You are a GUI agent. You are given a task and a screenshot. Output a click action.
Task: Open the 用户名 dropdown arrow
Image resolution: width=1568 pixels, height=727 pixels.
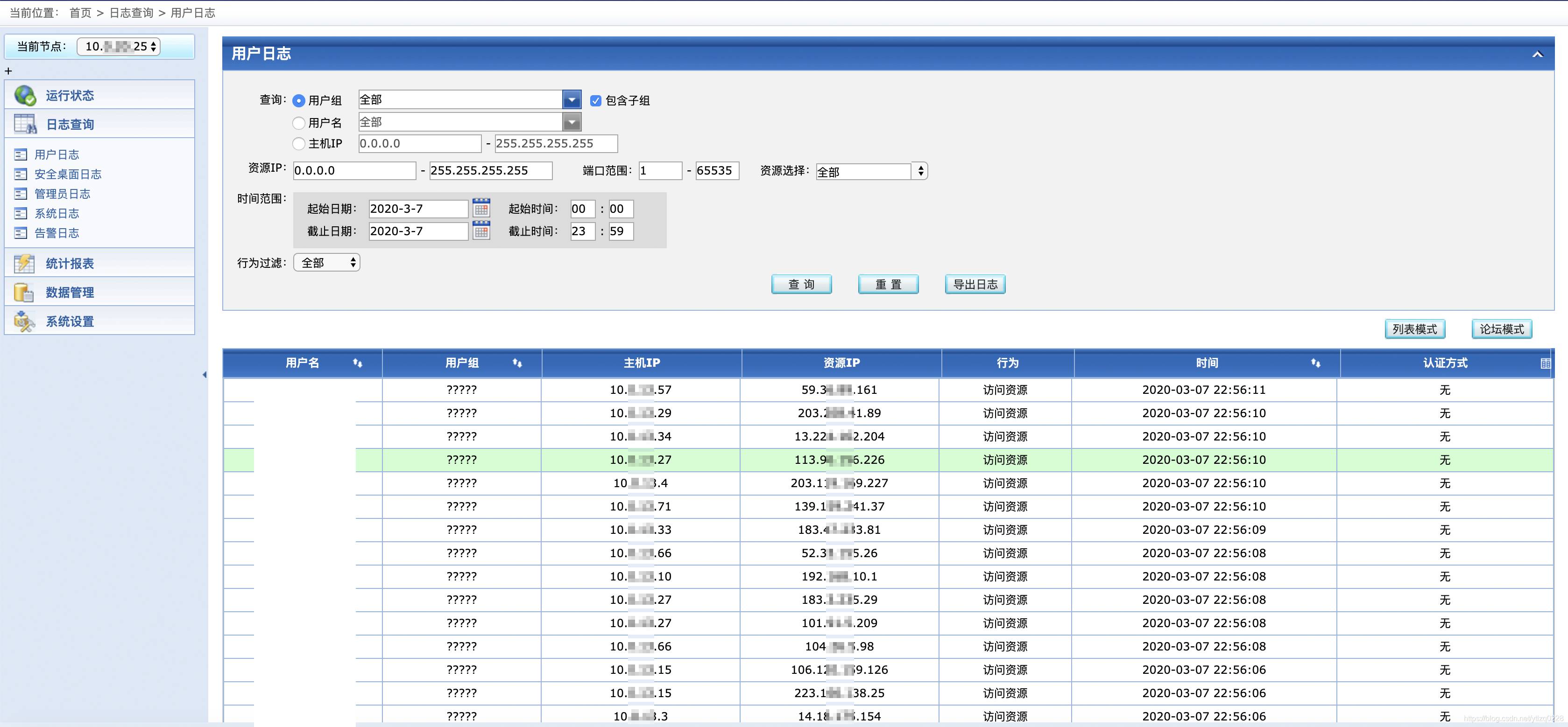coord(572,122)
